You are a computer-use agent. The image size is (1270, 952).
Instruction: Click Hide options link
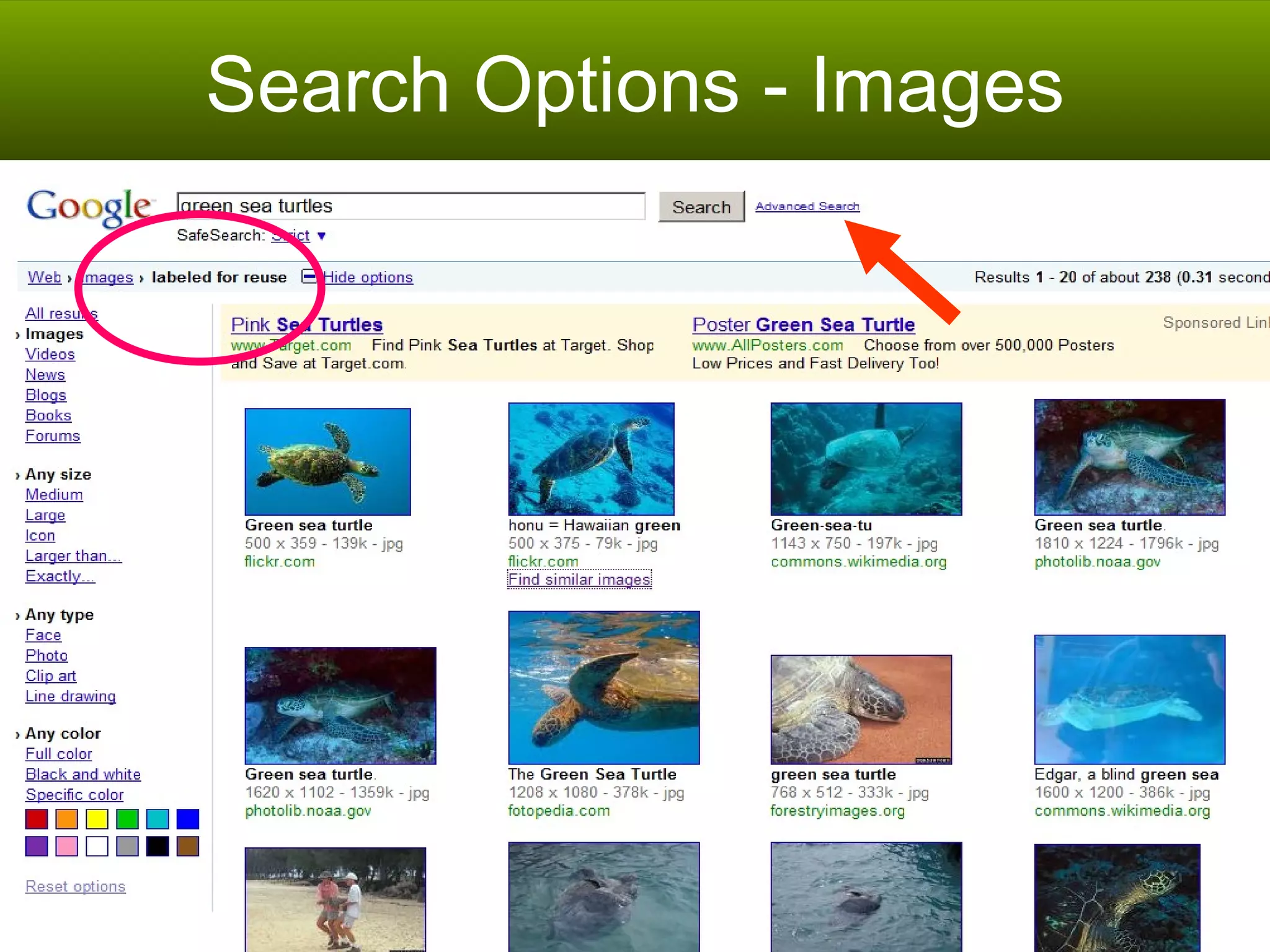pos(368,277)
